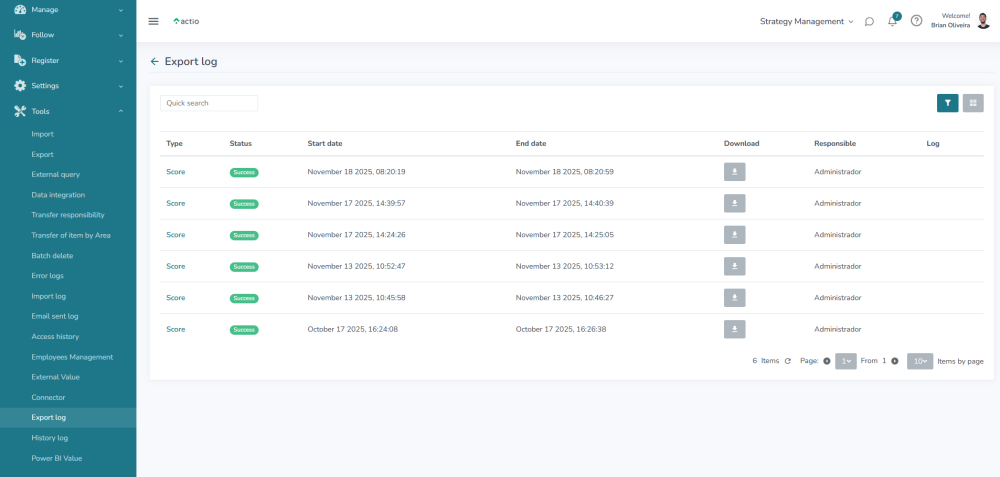Open External query menu item
The image size is (1000, 477).
(x=55, y=174)
